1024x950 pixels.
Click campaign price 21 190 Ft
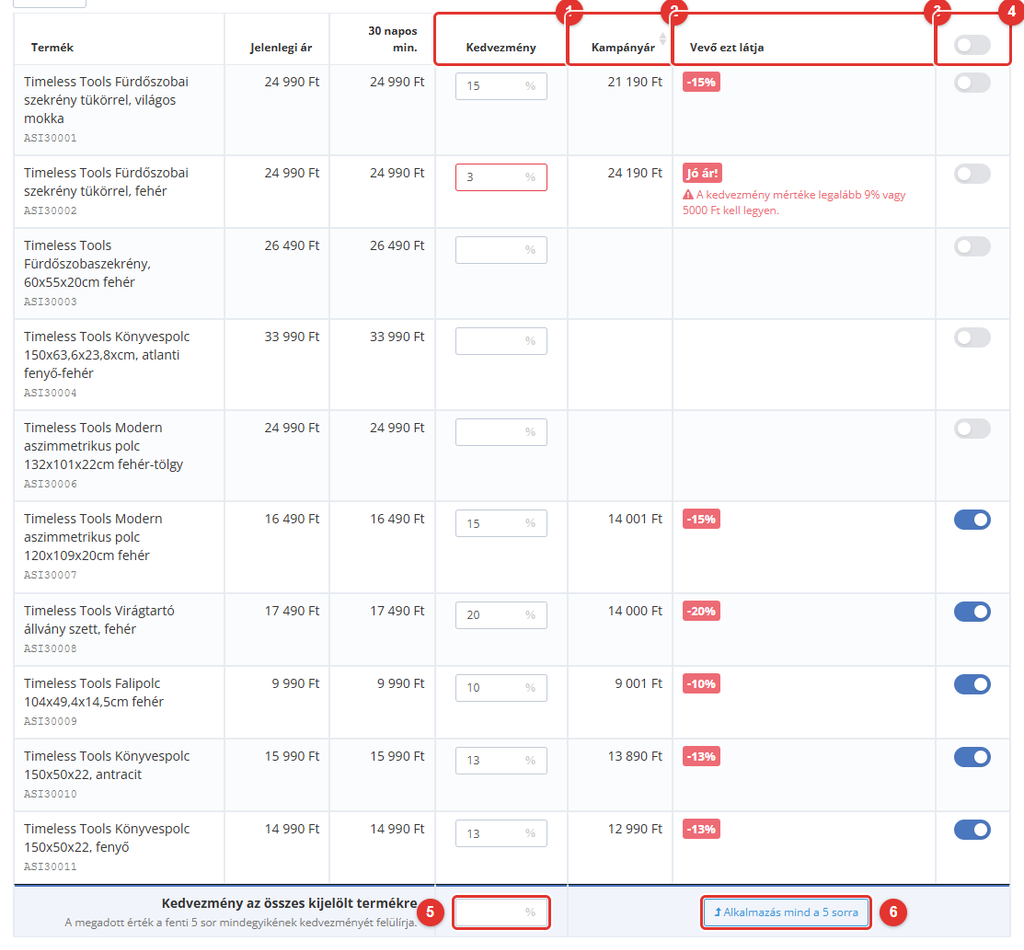point(635,82)
